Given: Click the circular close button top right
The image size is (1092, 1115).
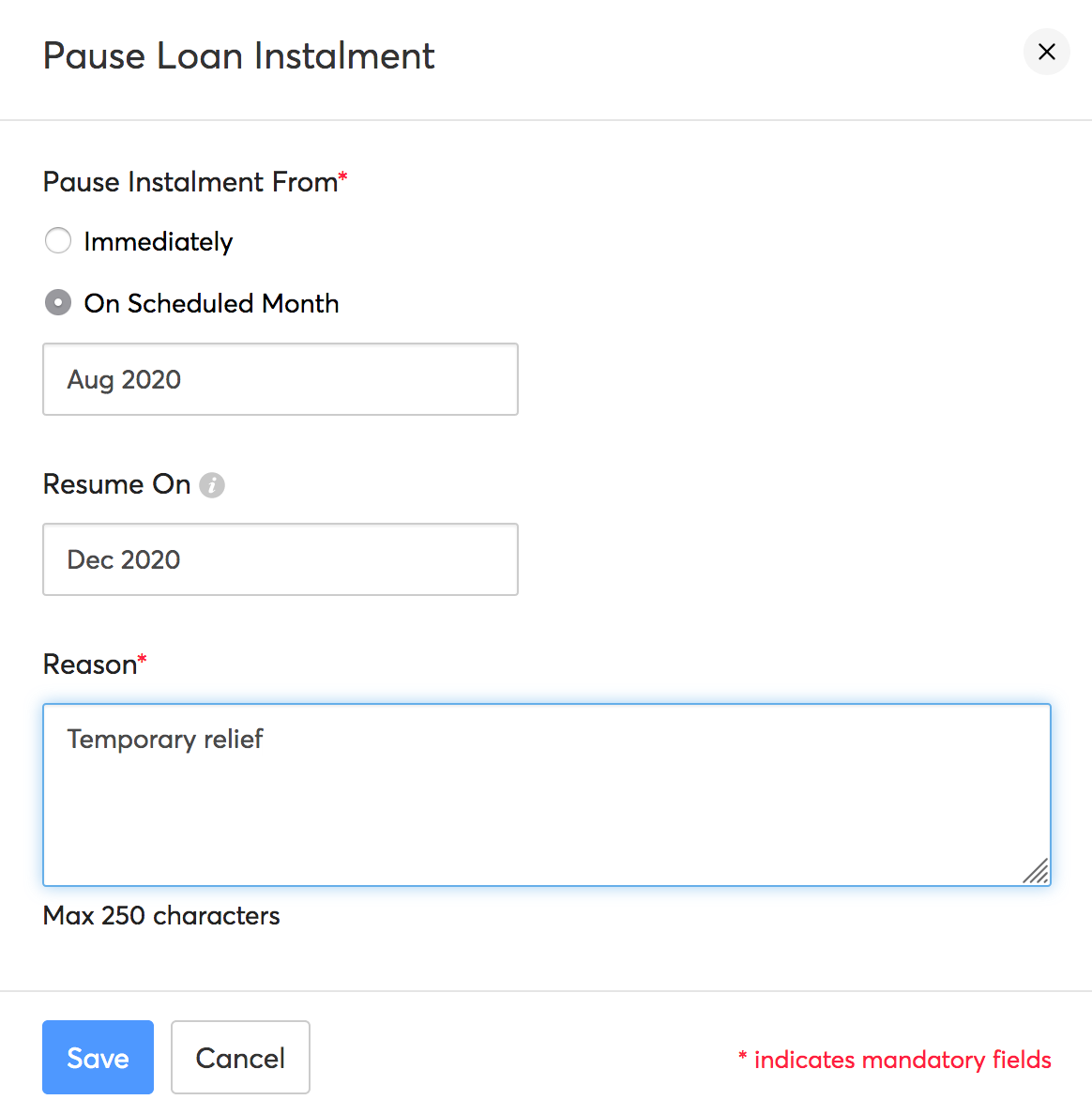Looking at the screenshot, I should [x=1046, y=53].
